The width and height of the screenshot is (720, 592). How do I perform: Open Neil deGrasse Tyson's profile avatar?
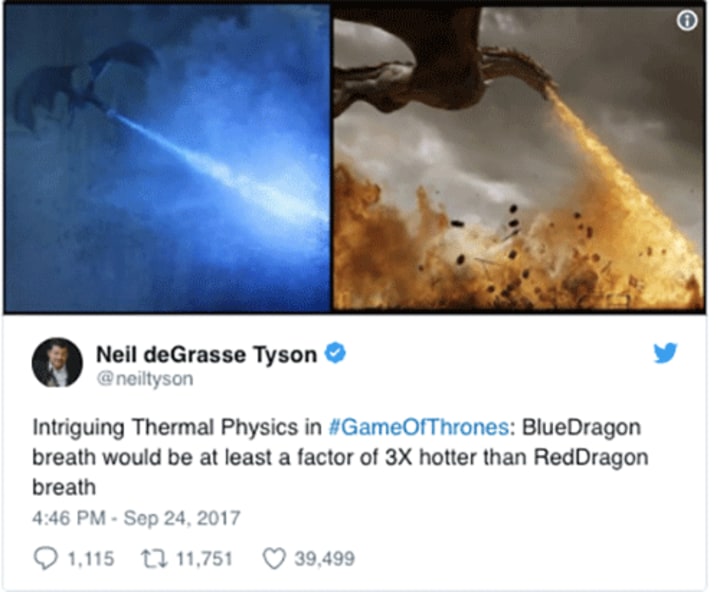(57, 362)
